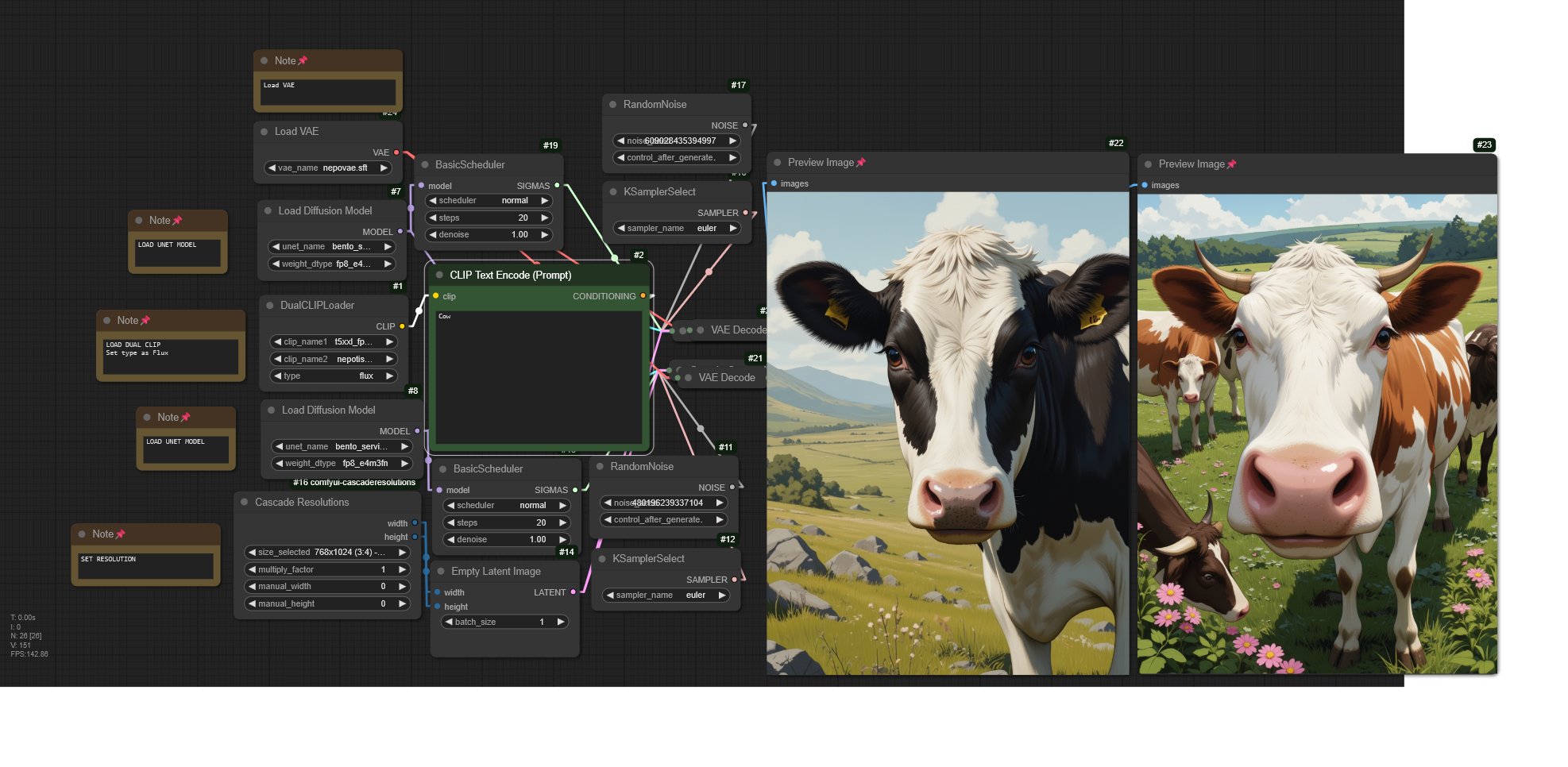Click the #19 badge above BasicScheduler

pyautogui.click(x=550, y=145)
